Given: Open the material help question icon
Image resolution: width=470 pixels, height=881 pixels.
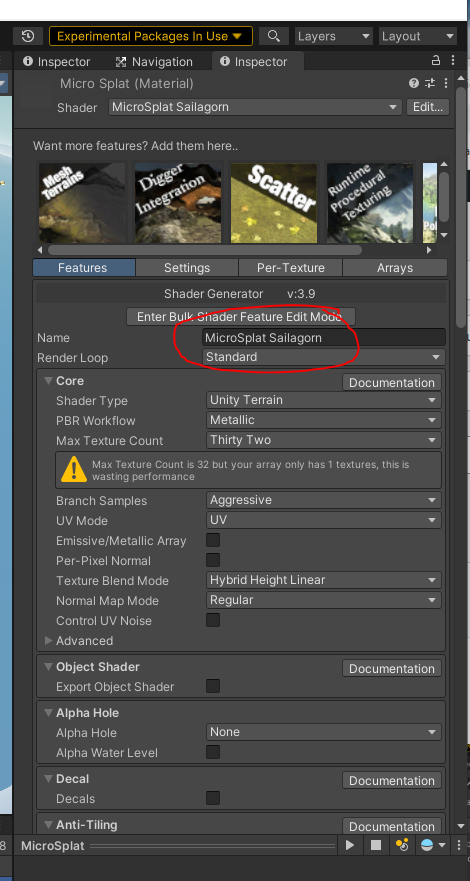Looking at the screenshot, I should pyautogui.click(x=414, y=83).
